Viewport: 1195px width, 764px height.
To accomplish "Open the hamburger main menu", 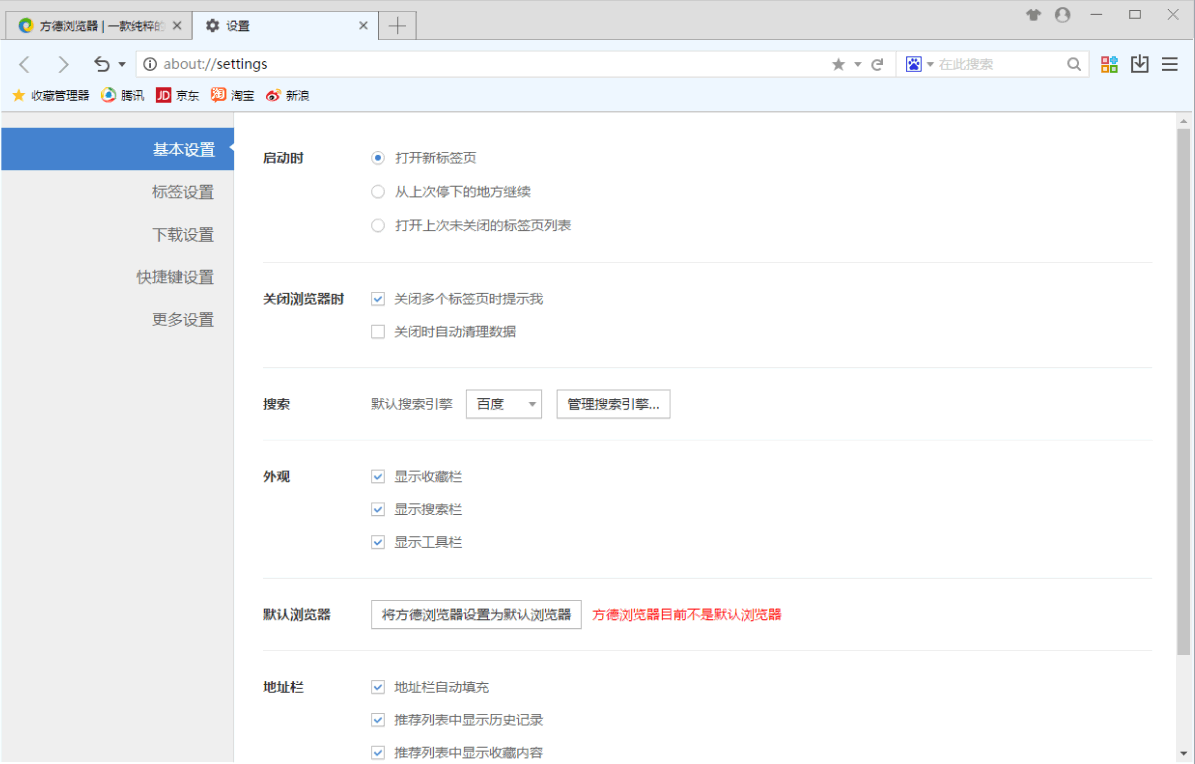I will pos(1169,64).
